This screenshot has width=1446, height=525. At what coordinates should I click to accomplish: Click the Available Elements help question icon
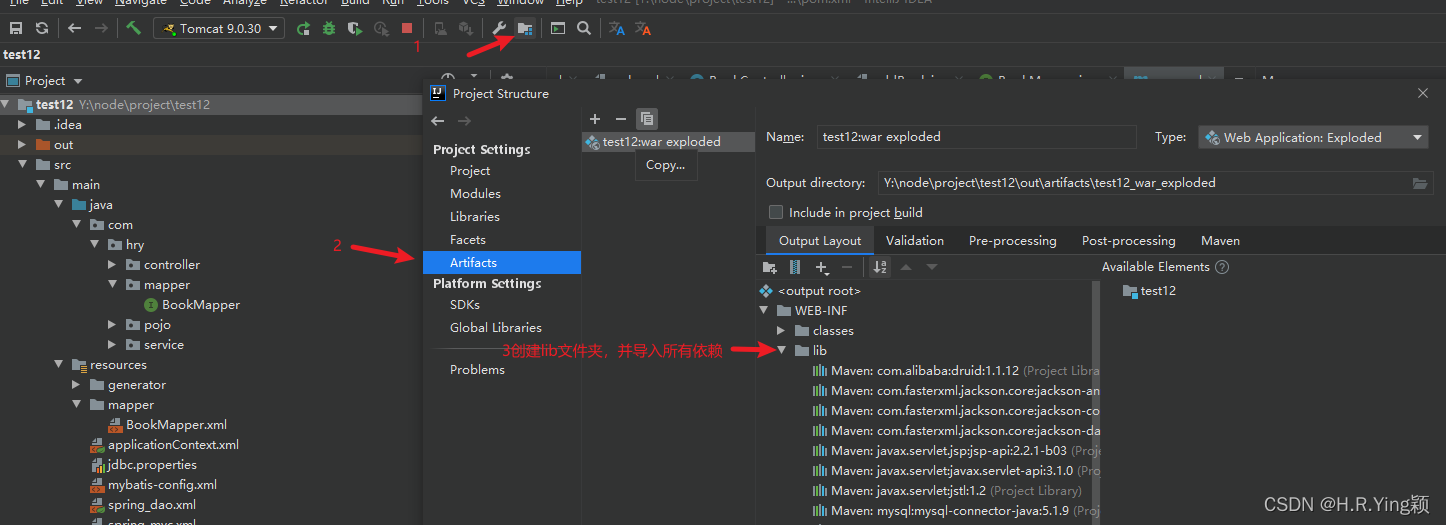pos(1221,267)
